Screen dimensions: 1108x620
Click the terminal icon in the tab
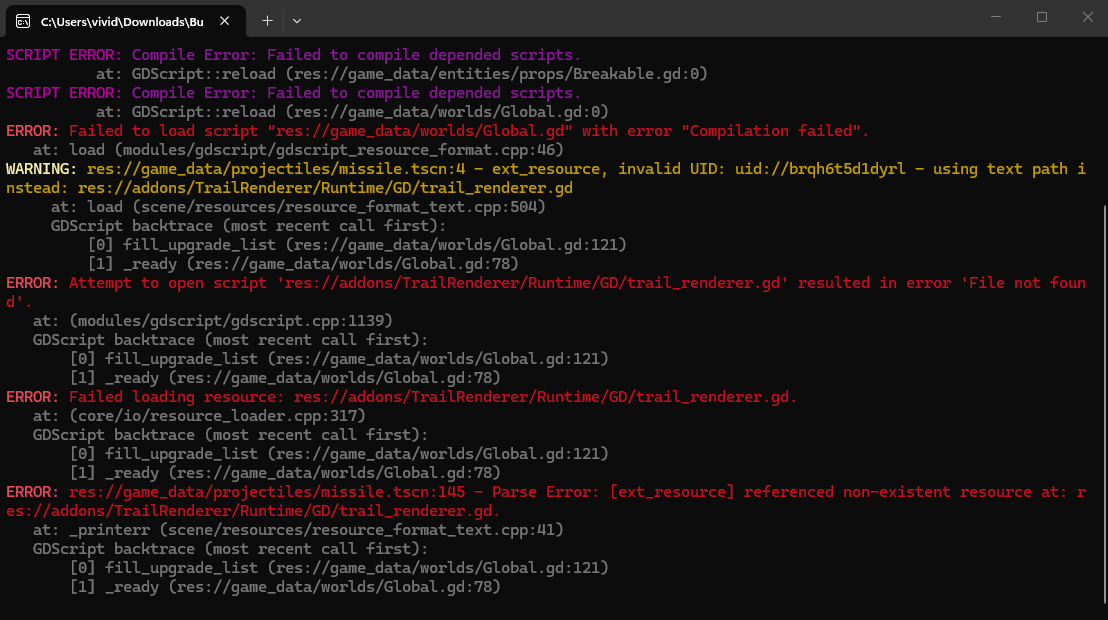point(23,21)
